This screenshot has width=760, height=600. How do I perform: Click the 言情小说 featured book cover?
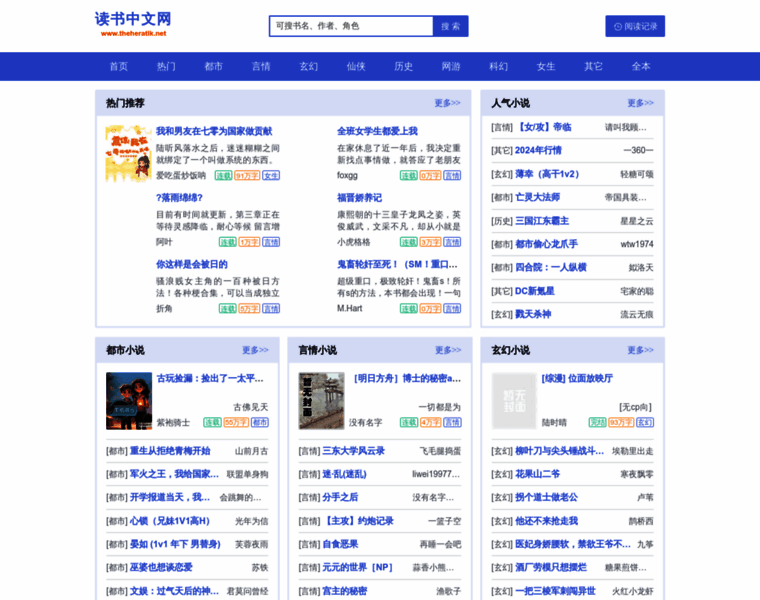(x=321, y=400)
